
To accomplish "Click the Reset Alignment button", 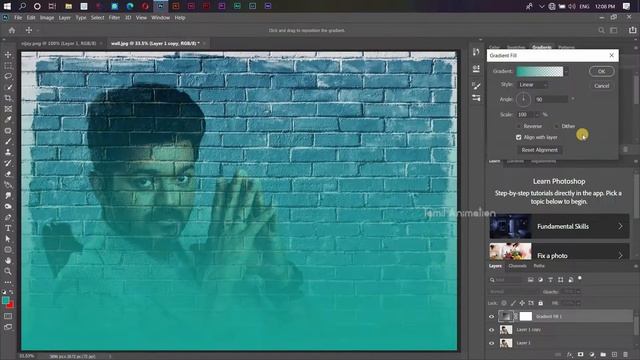I will coord(540,150).
